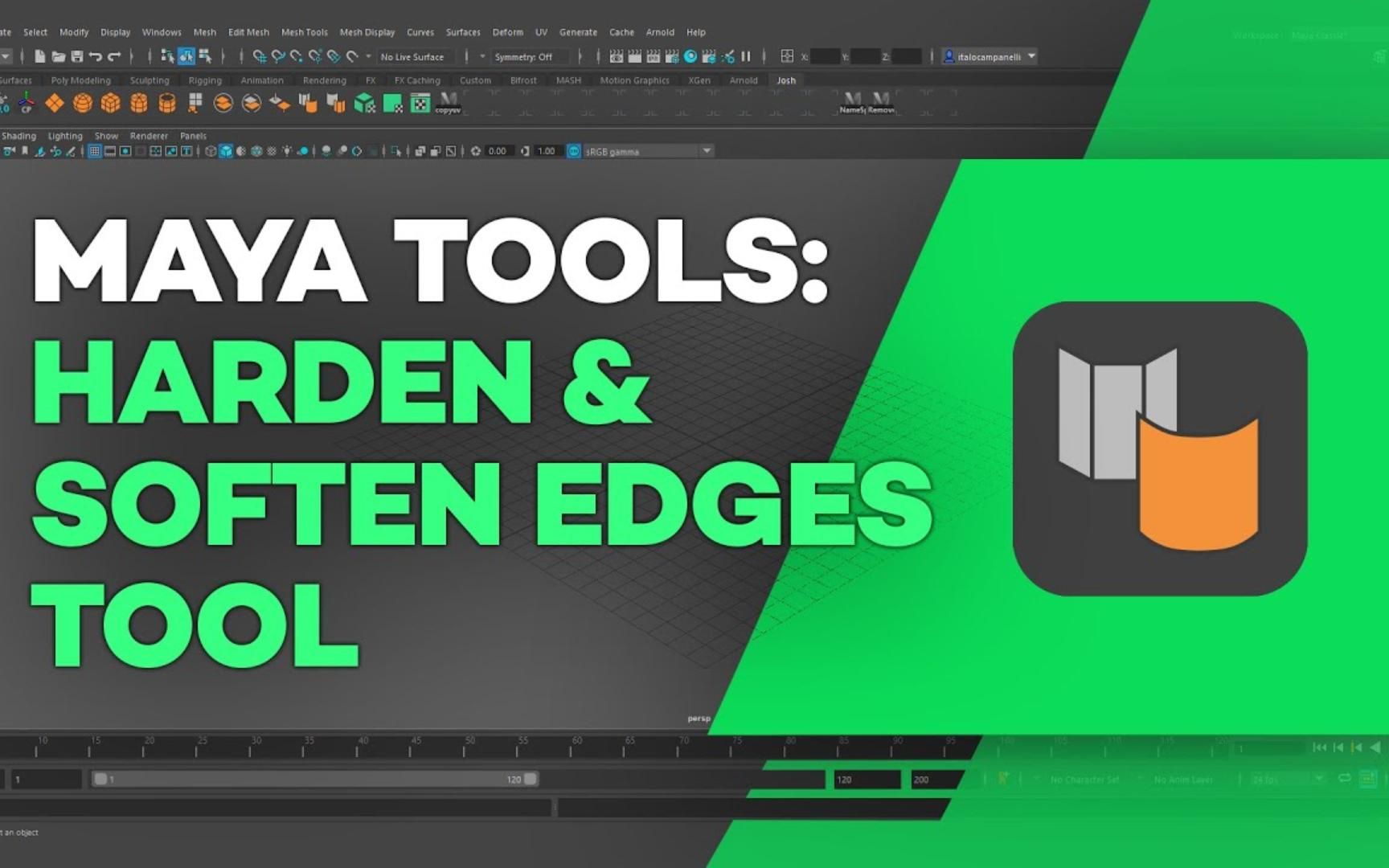
Task: Click the camera bookmark icon
Action: (x=25, y=151)
